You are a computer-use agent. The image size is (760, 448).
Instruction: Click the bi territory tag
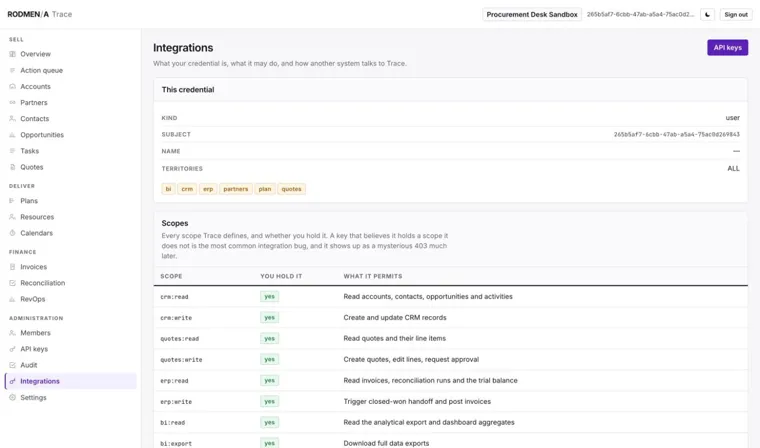(168, 189)
